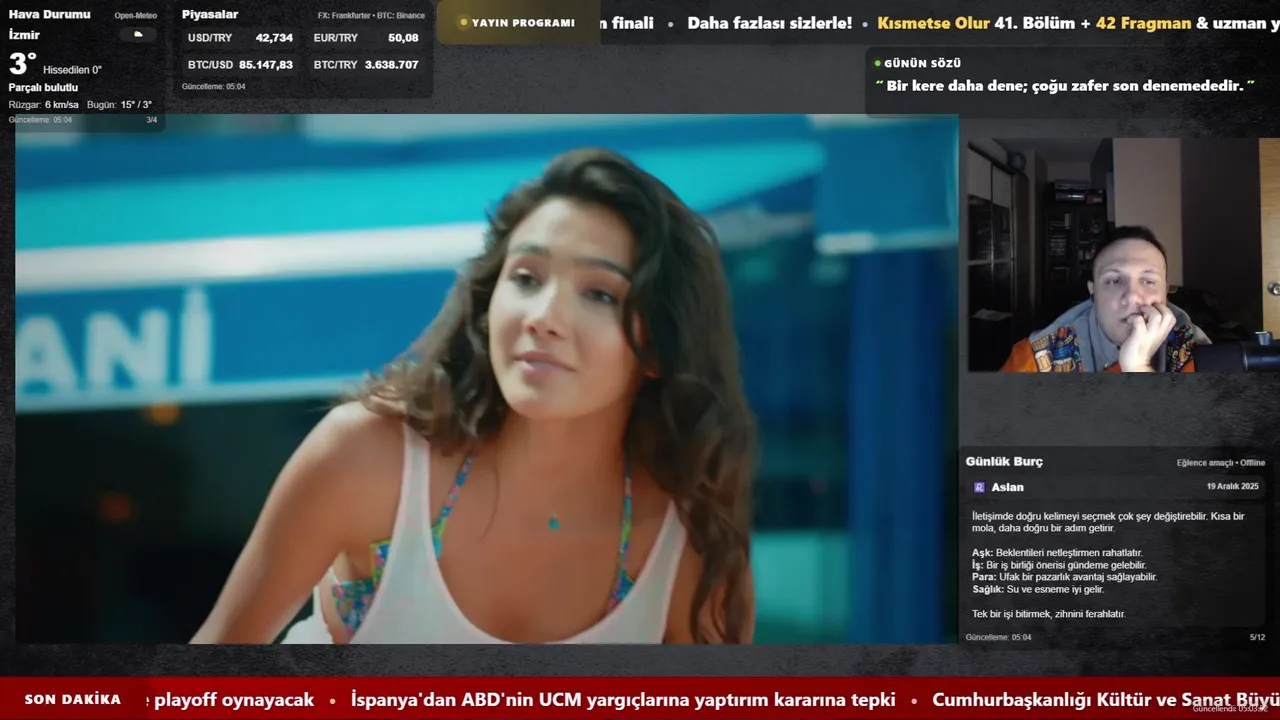
Task: Select the main drama video frame
Action: (486, 378)
